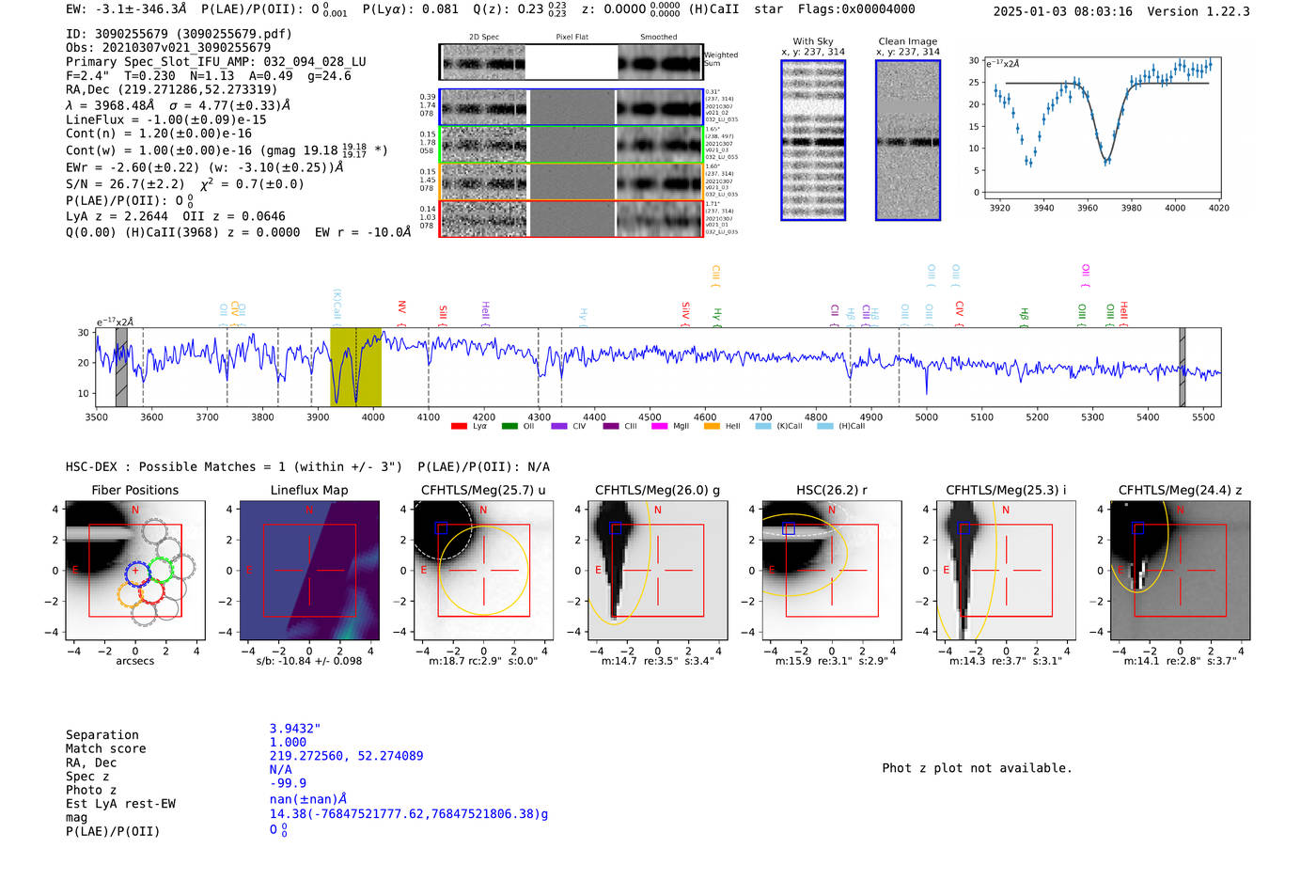Click the magenta OII marker above the spectrum
Image resolution: width=1316 pixels, height=896 pixels.
(1085, 275)
